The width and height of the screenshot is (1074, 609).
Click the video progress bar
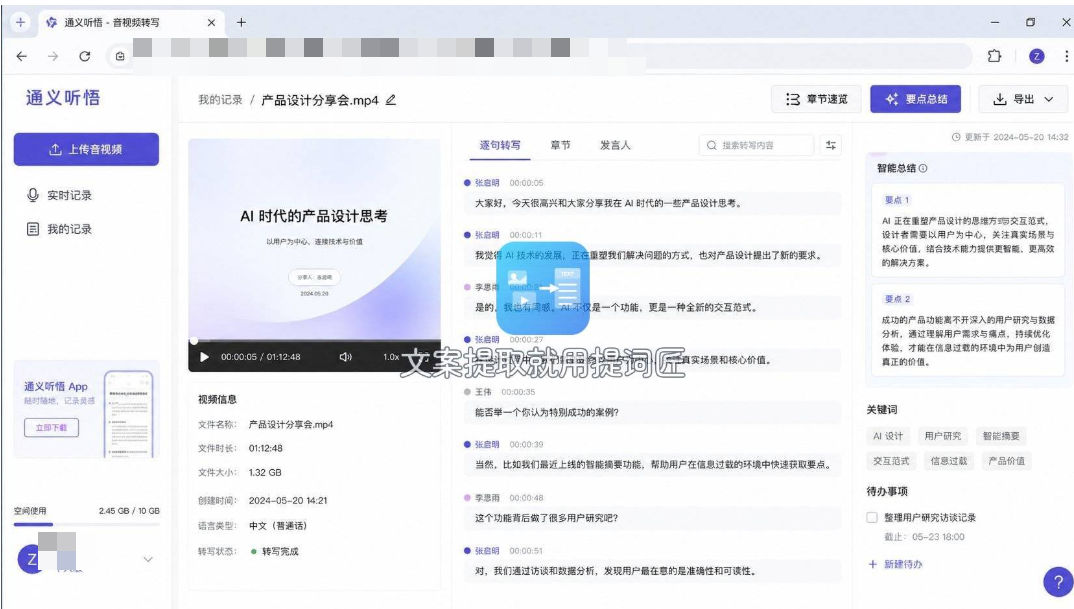pos(314,340)
